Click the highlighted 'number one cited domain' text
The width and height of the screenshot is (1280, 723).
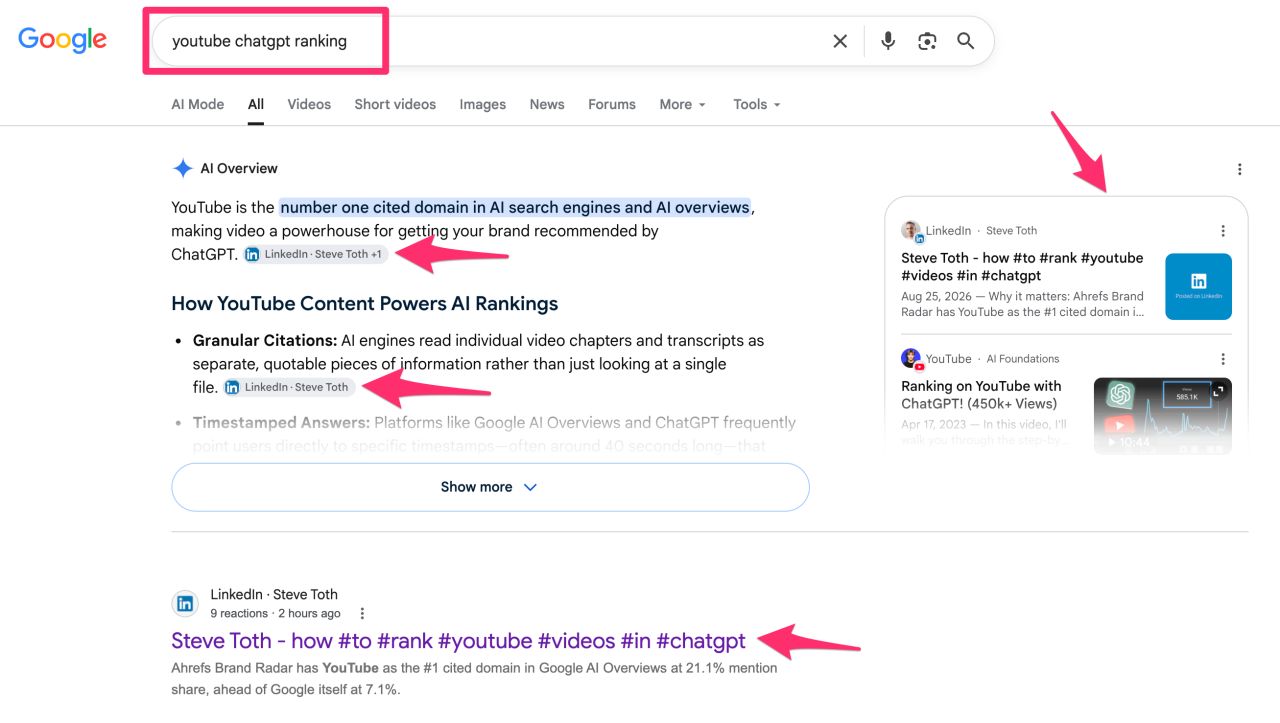(x=515, y=207)
